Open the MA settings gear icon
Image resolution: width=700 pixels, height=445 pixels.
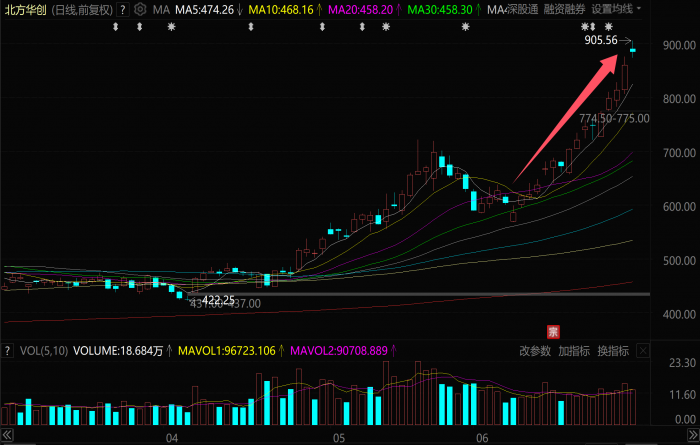140,9
